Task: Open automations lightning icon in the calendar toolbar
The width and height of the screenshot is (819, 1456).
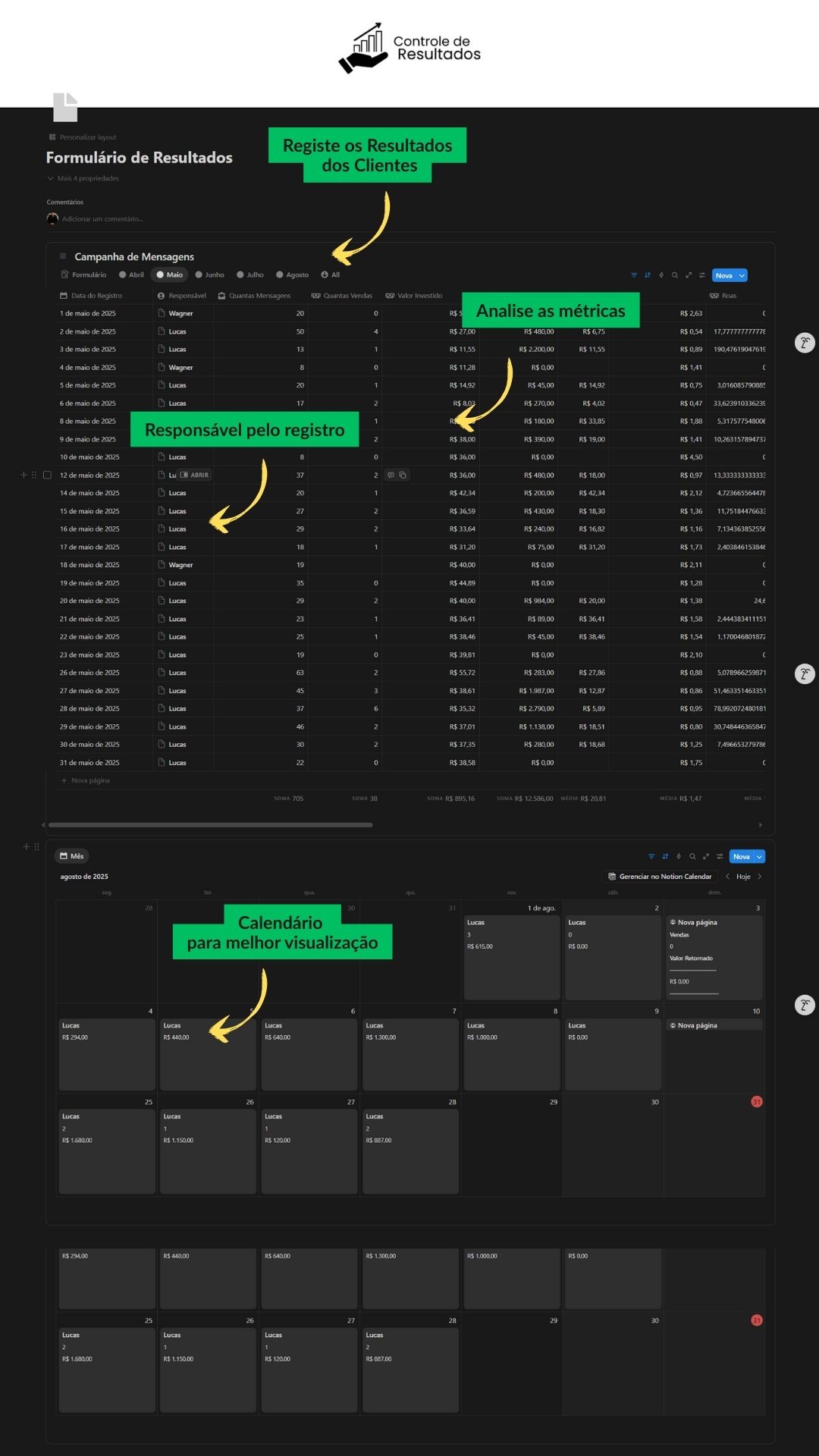Action: pyautogui.click(x=679, y=856)
